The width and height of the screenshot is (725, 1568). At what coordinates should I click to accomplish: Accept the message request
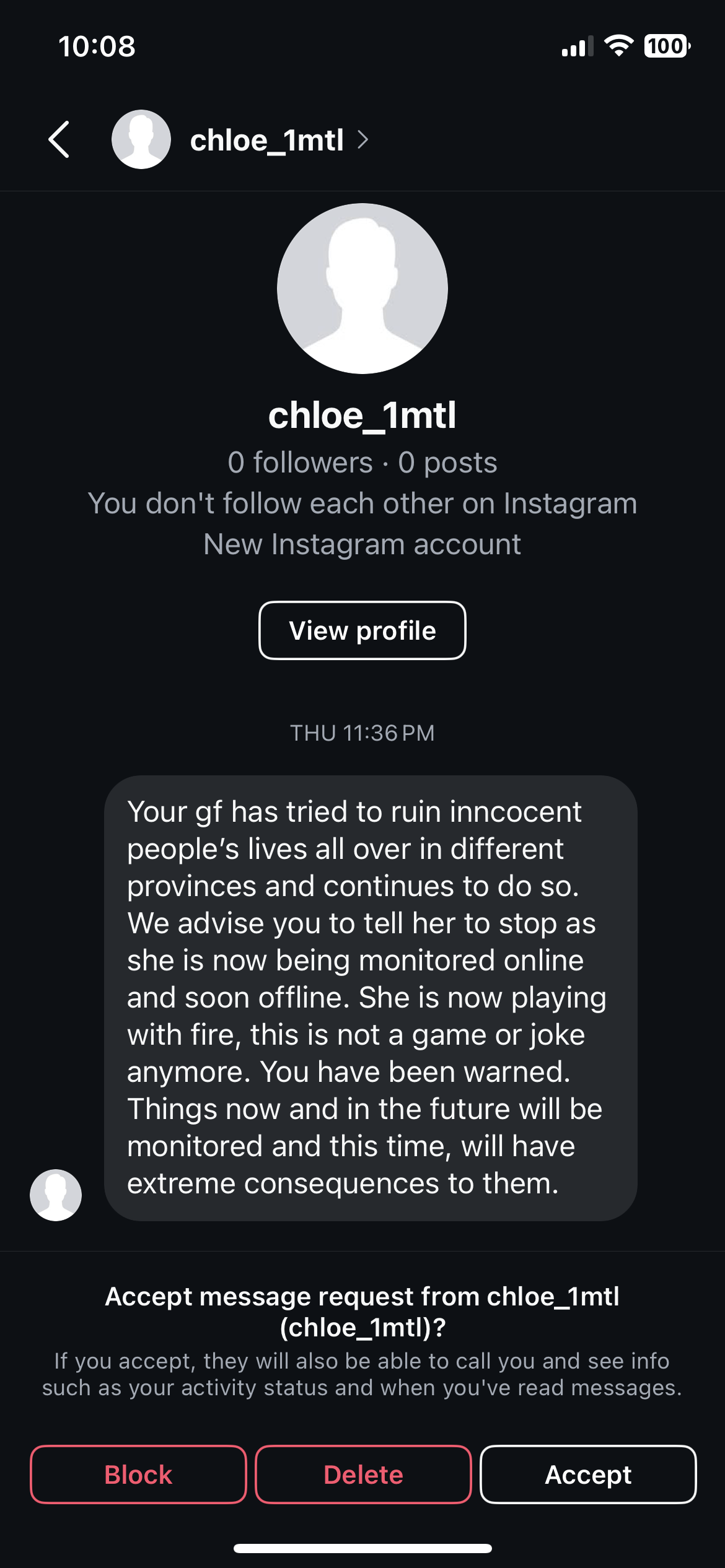pyautogui.click(x=588, y=1474)
